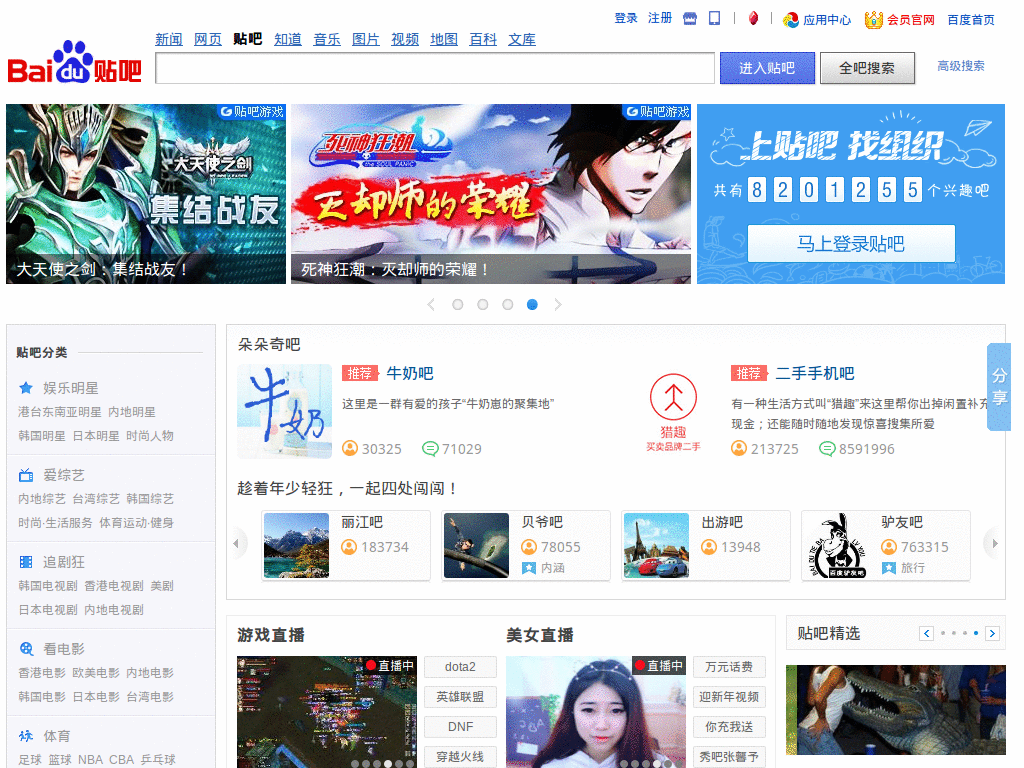Click in the tieba search input field
1024x768 pixels.
[435, 68]
